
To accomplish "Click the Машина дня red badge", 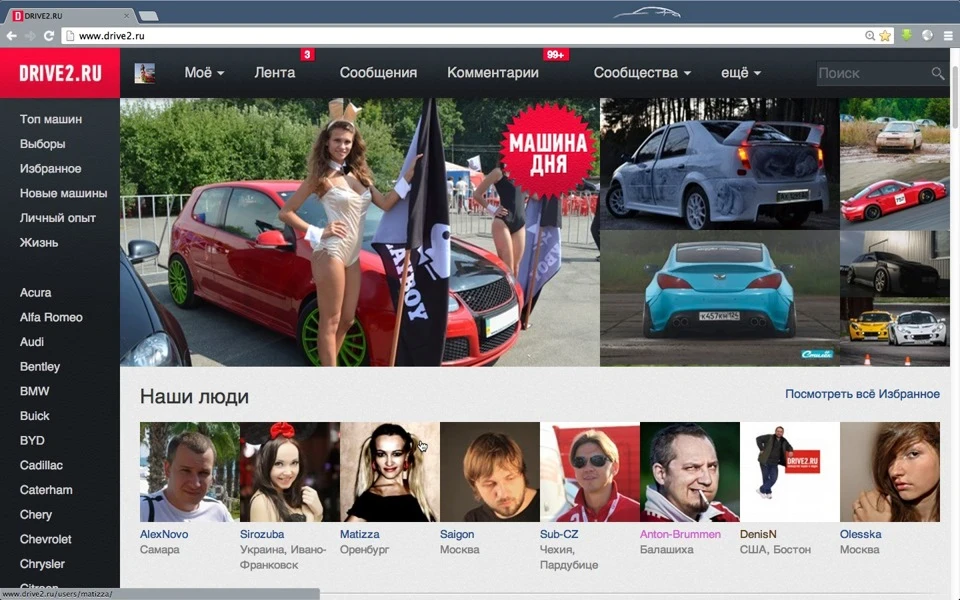I will click(x=547, y=151).
